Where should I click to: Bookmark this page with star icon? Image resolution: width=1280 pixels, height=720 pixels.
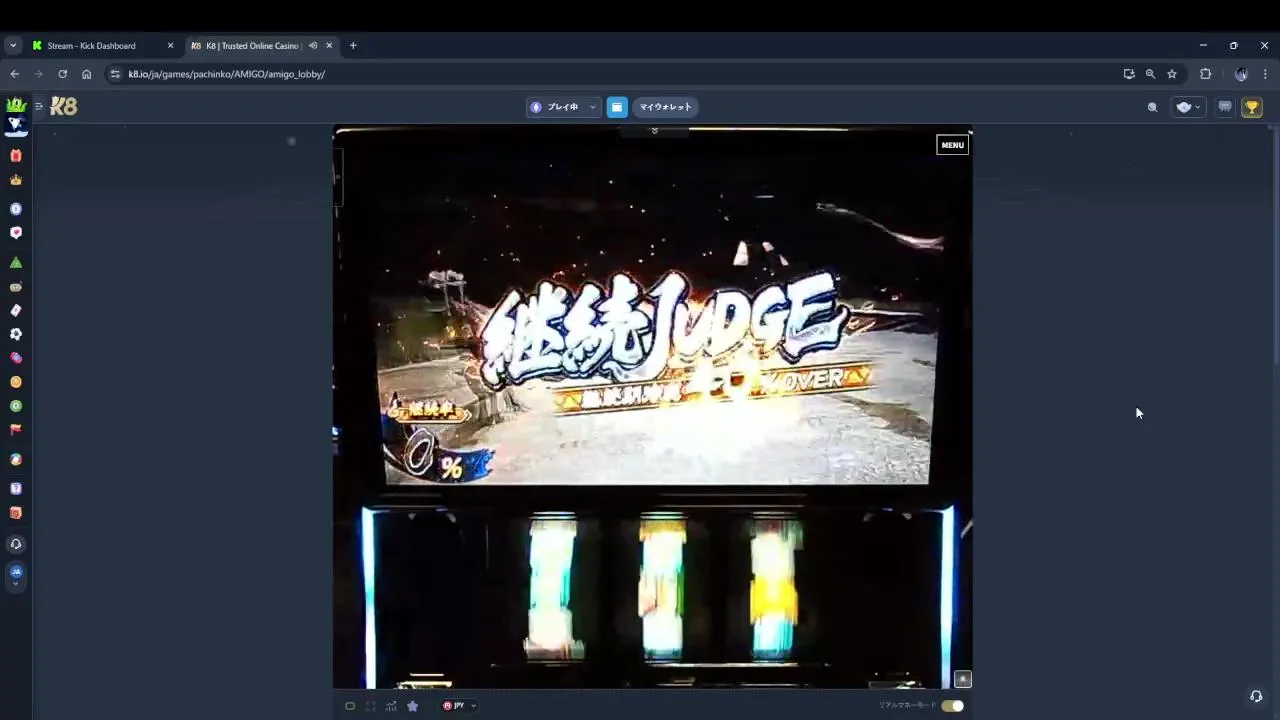pyautogui.click(x=1172, y=74)
